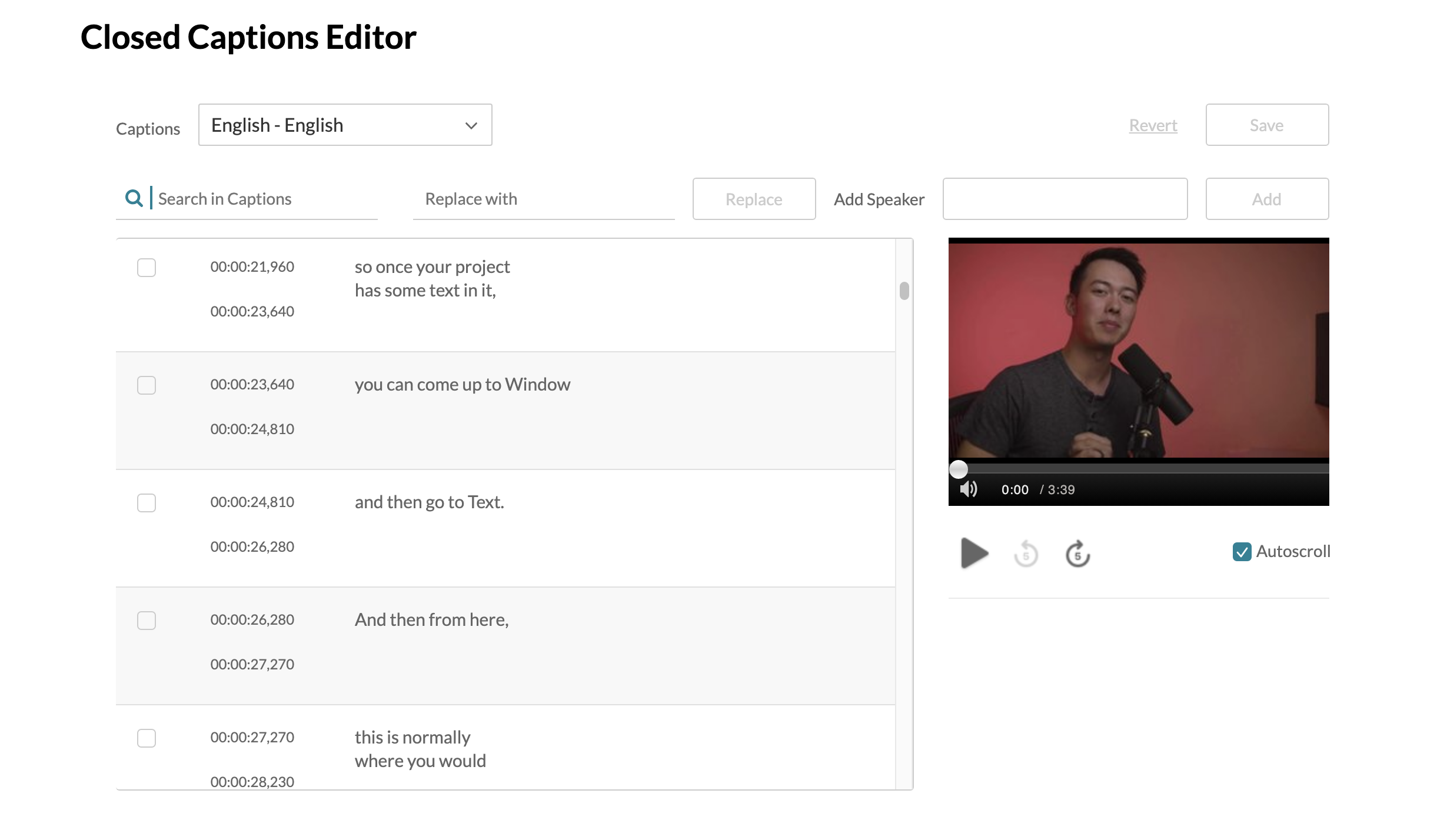Expand the English - English captions dropdown
Screen dimensions: 1437x840
(x=345, y=124)
